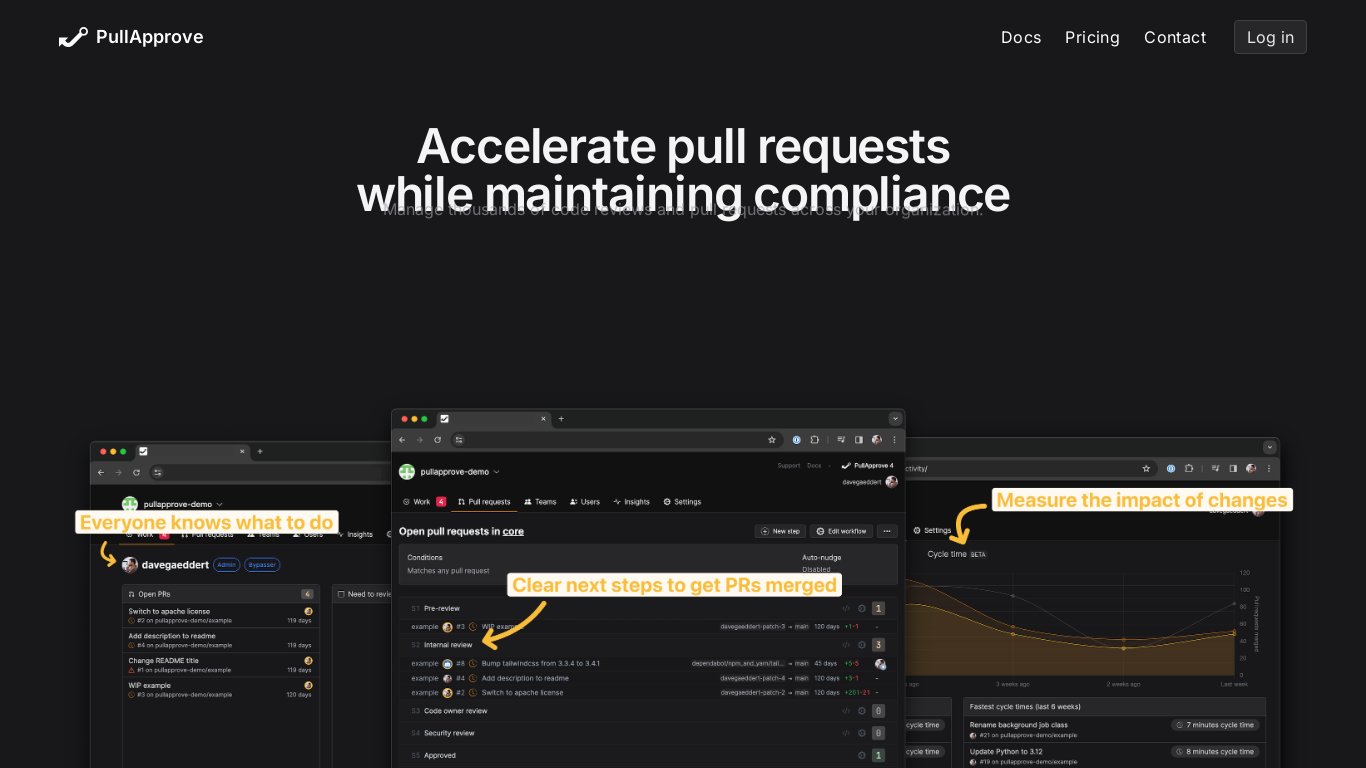The height and width of the screenshot is (768, 1366).
Task: Click the Admin badge next to davegaeddert
Action: [227, 565]
